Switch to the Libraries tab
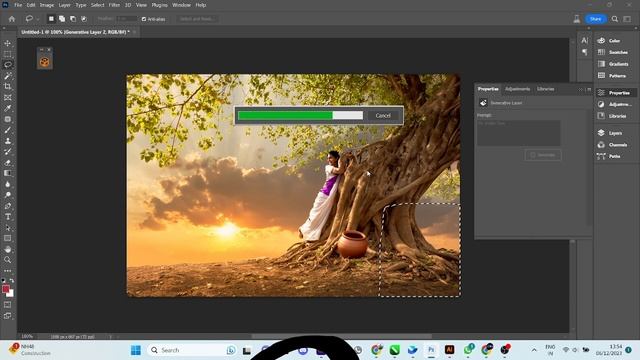 pyautogui.click(x=545, y=89)
